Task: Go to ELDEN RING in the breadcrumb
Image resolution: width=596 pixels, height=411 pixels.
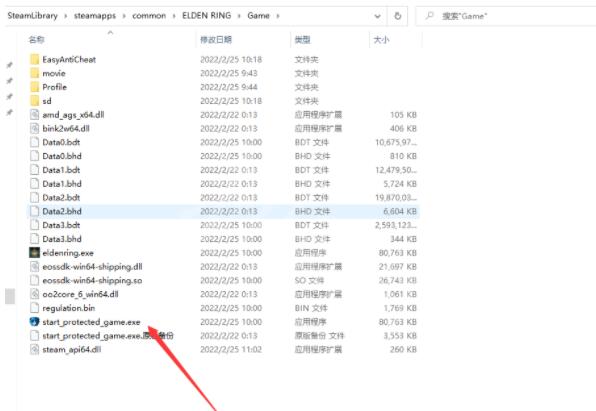Action: 206,16
